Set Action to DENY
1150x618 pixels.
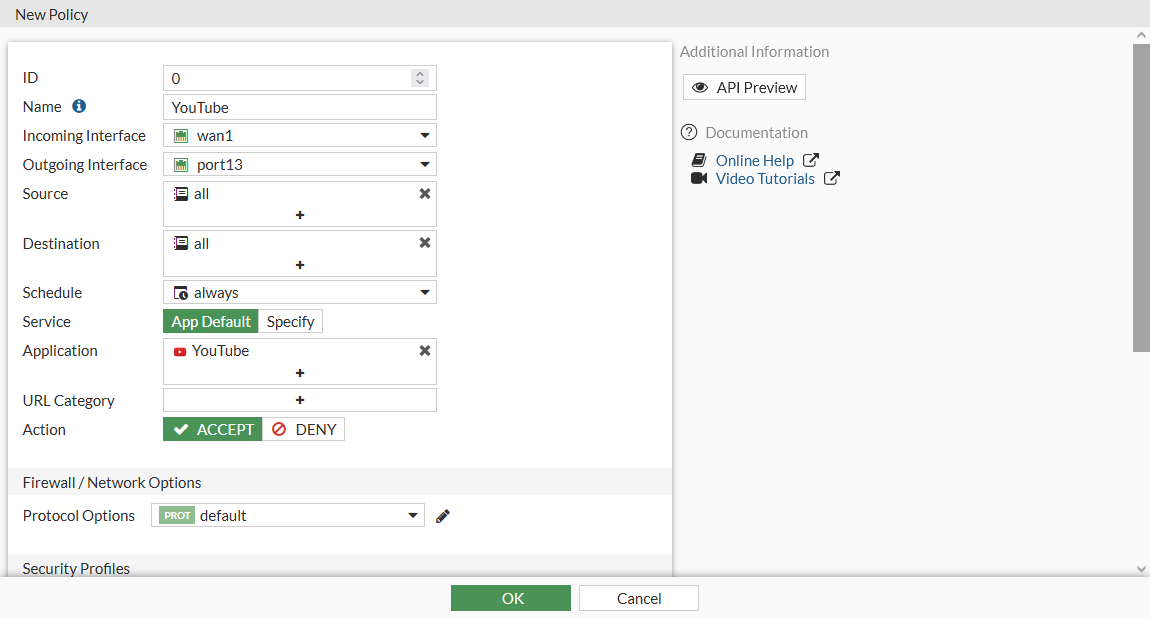click(x=304, y=429)
